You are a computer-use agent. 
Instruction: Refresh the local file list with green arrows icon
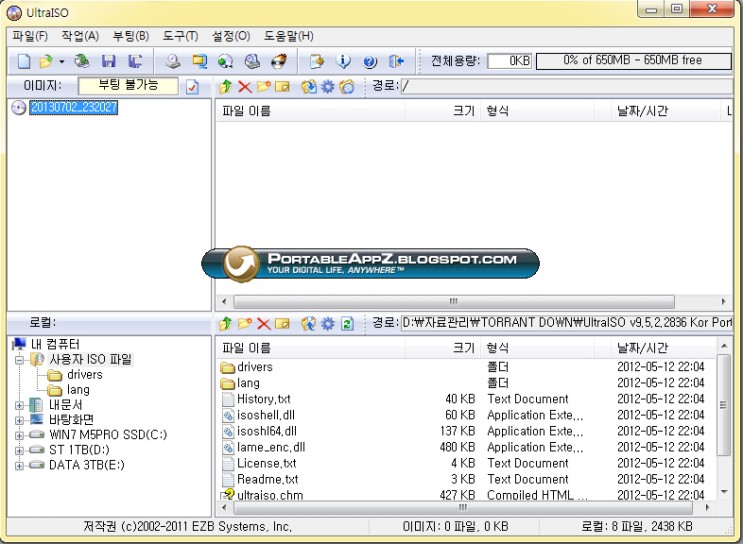click(347, 324)
